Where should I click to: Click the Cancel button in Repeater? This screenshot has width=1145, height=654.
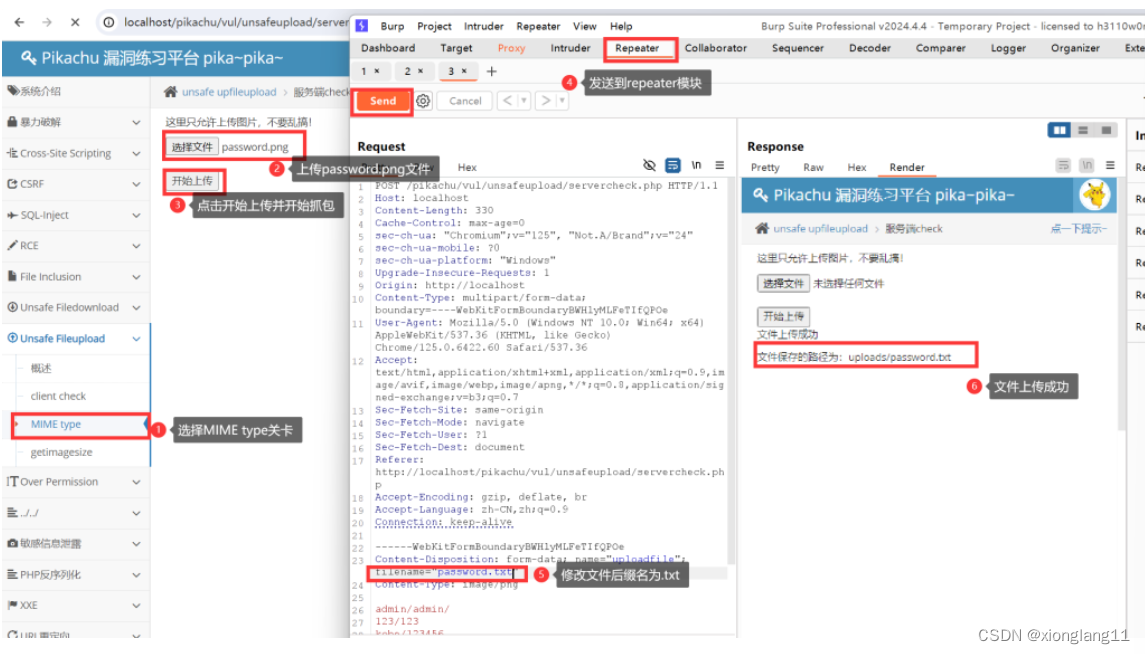(465, 101)
